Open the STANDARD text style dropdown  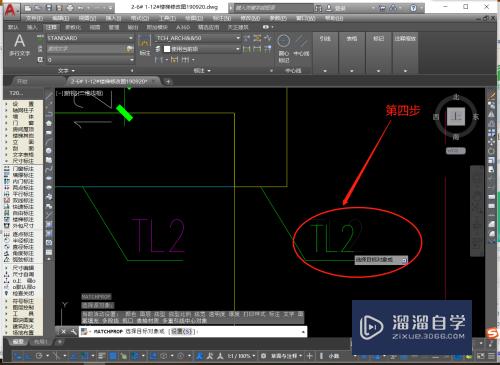click(90, 38)
